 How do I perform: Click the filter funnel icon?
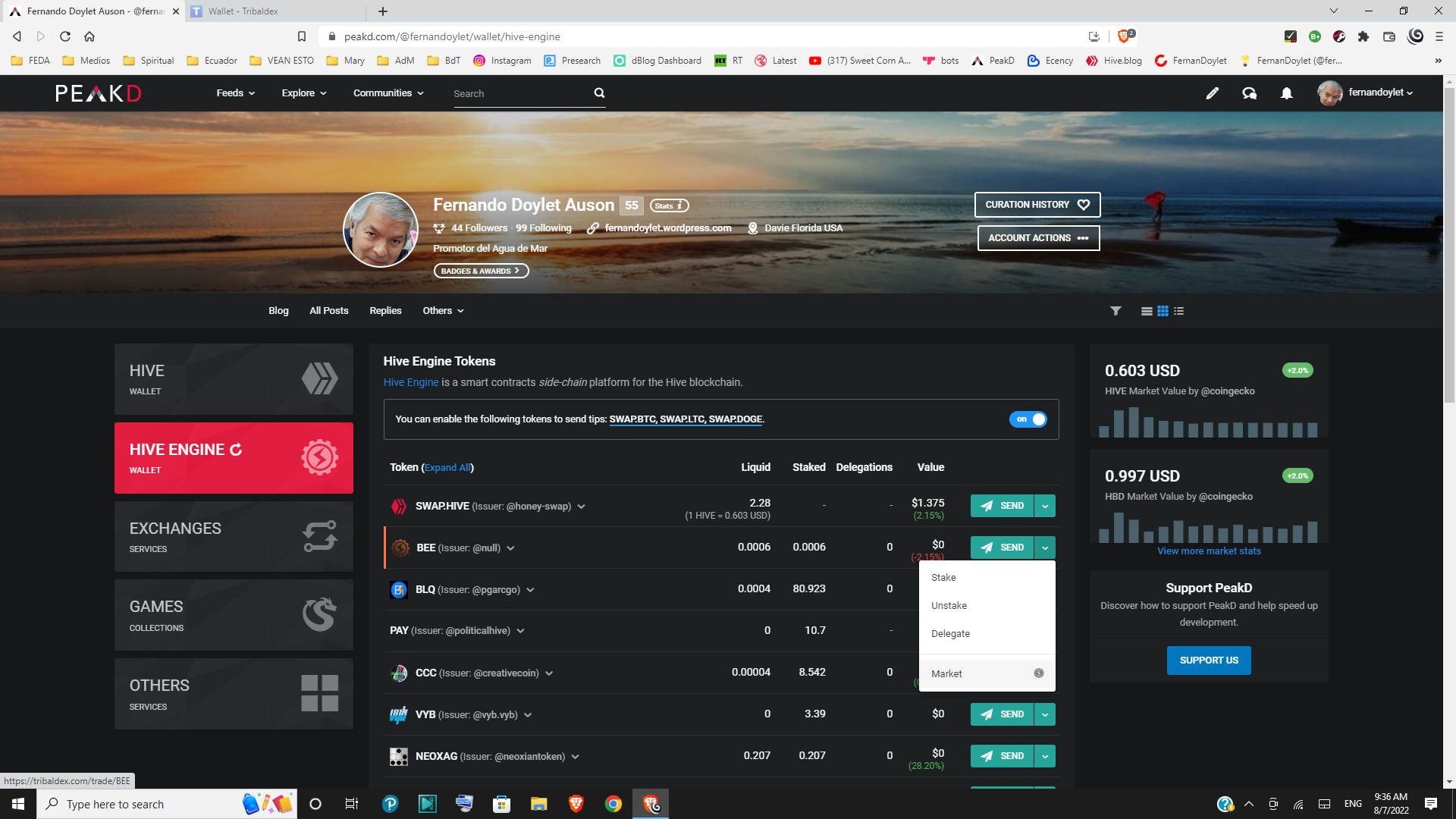(1116, 311)
